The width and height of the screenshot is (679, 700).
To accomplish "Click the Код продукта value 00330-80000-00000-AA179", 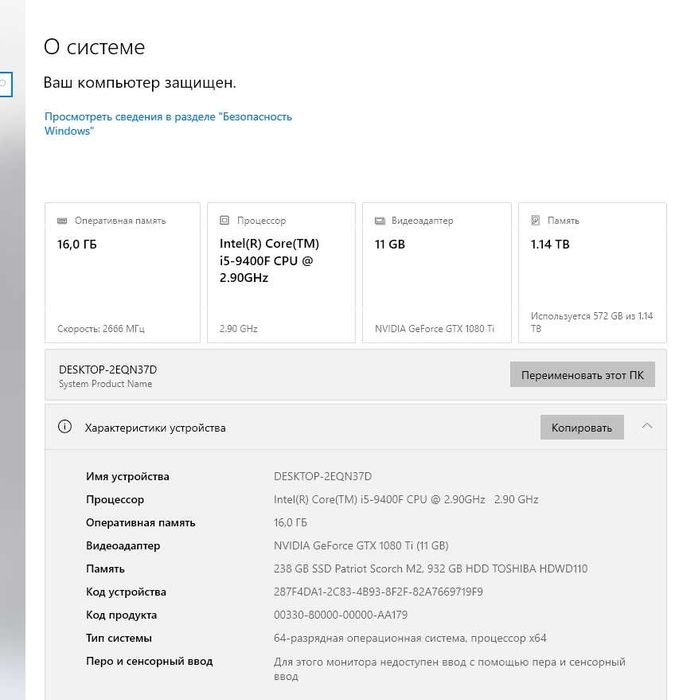I will (341, 615).
